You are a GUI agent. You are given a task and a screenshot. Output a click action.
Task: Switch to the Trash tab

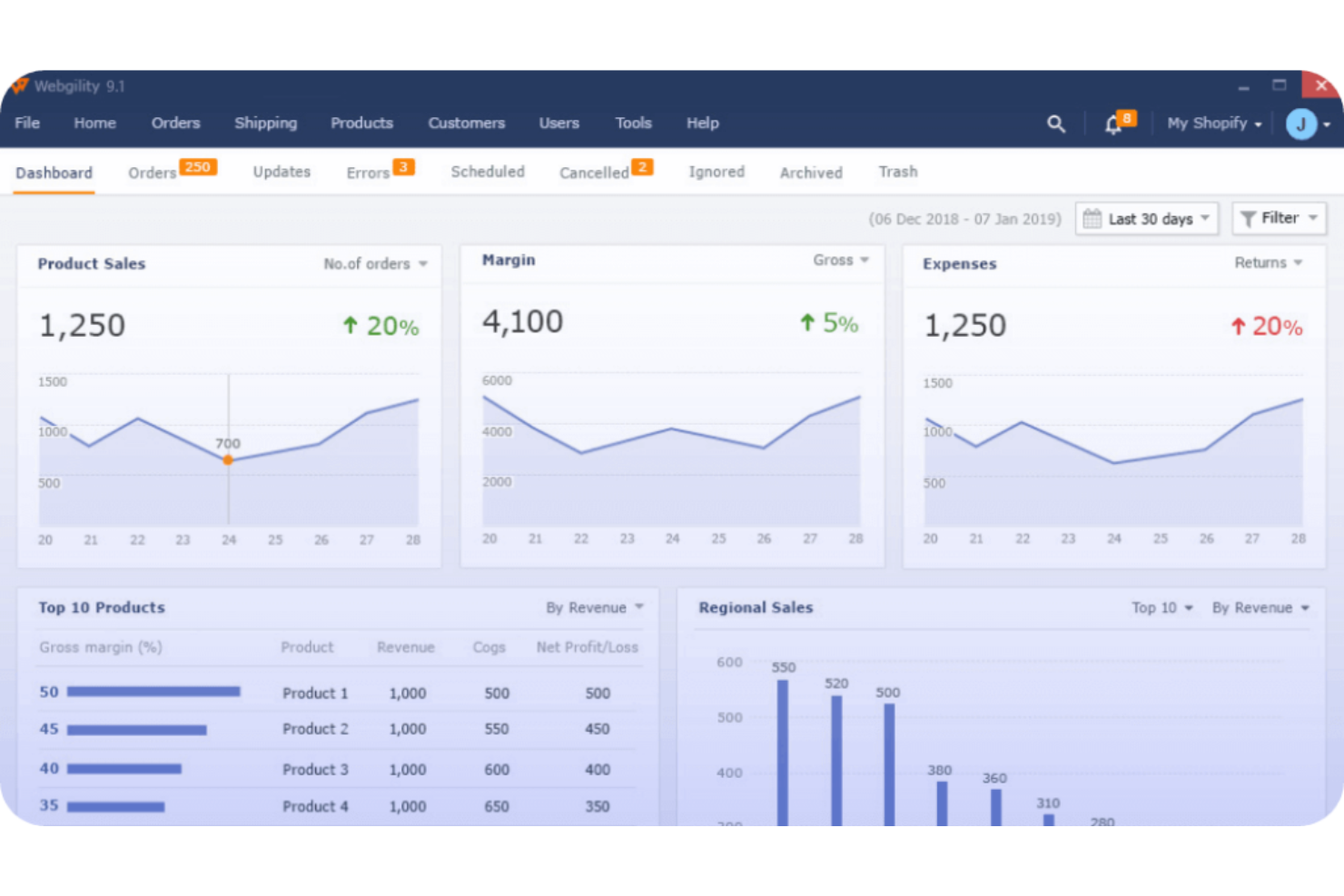coord(898,172)
